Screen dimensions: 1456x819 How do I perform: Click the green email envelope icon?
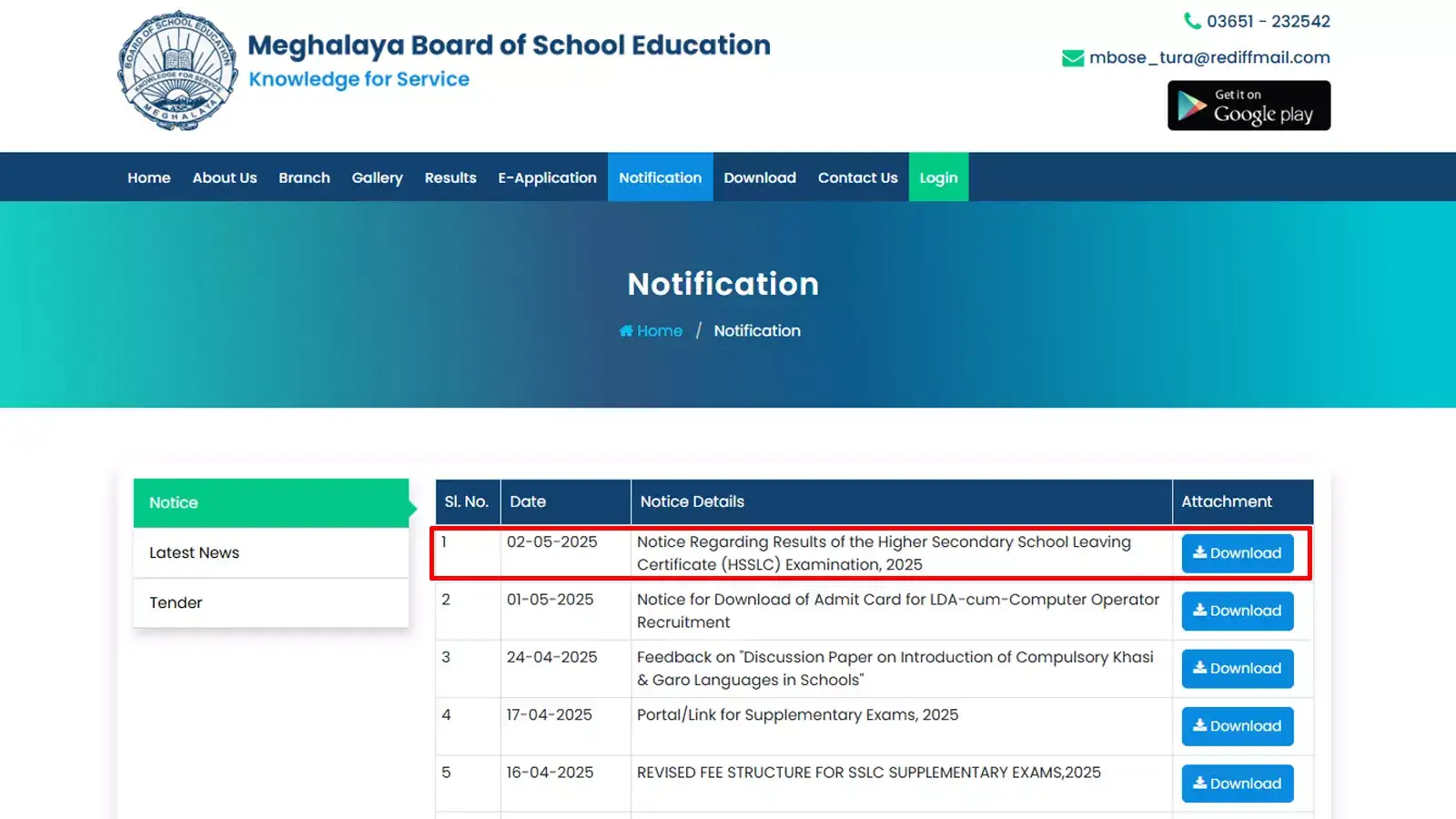click(x=1072, y=58)
